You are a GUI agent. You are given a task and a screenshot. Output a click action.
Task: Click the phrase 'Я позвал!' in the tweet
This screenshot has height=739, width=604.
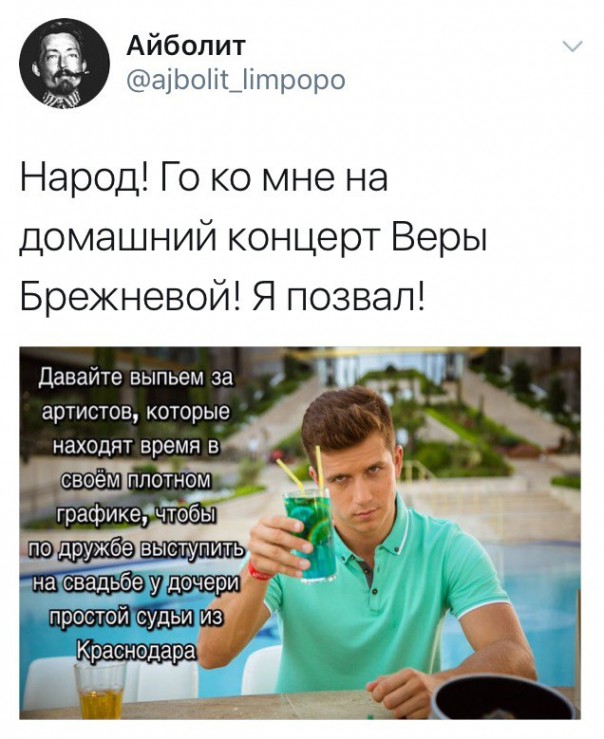[338, 299]
